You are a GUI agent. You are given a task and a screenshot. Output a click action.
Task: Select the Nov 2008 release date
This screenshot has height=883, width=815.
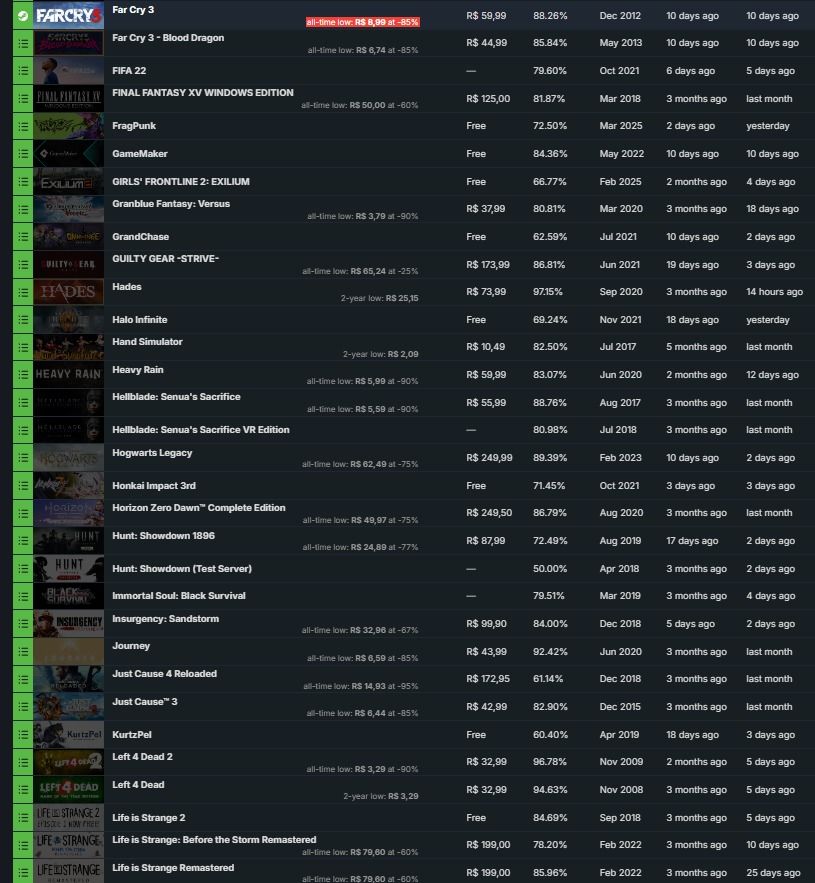[x=621, y=790]
